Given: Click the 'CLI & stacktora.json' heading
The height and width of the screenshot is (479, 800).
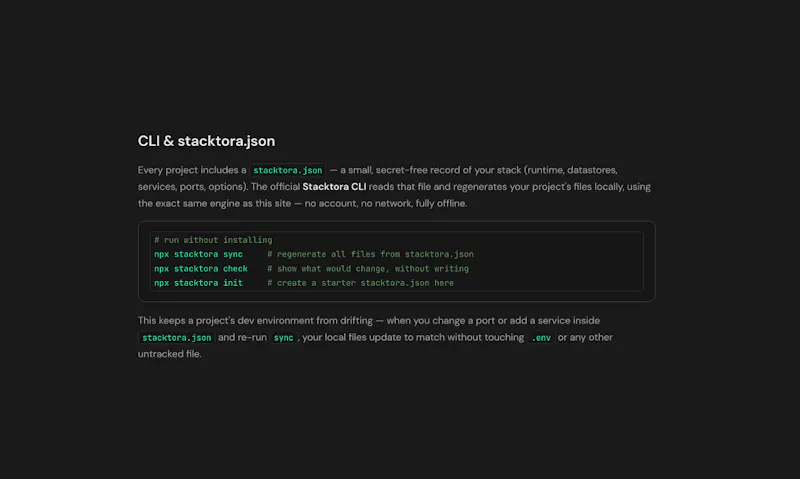Looking at the screenshot, I should coord(206,141).
